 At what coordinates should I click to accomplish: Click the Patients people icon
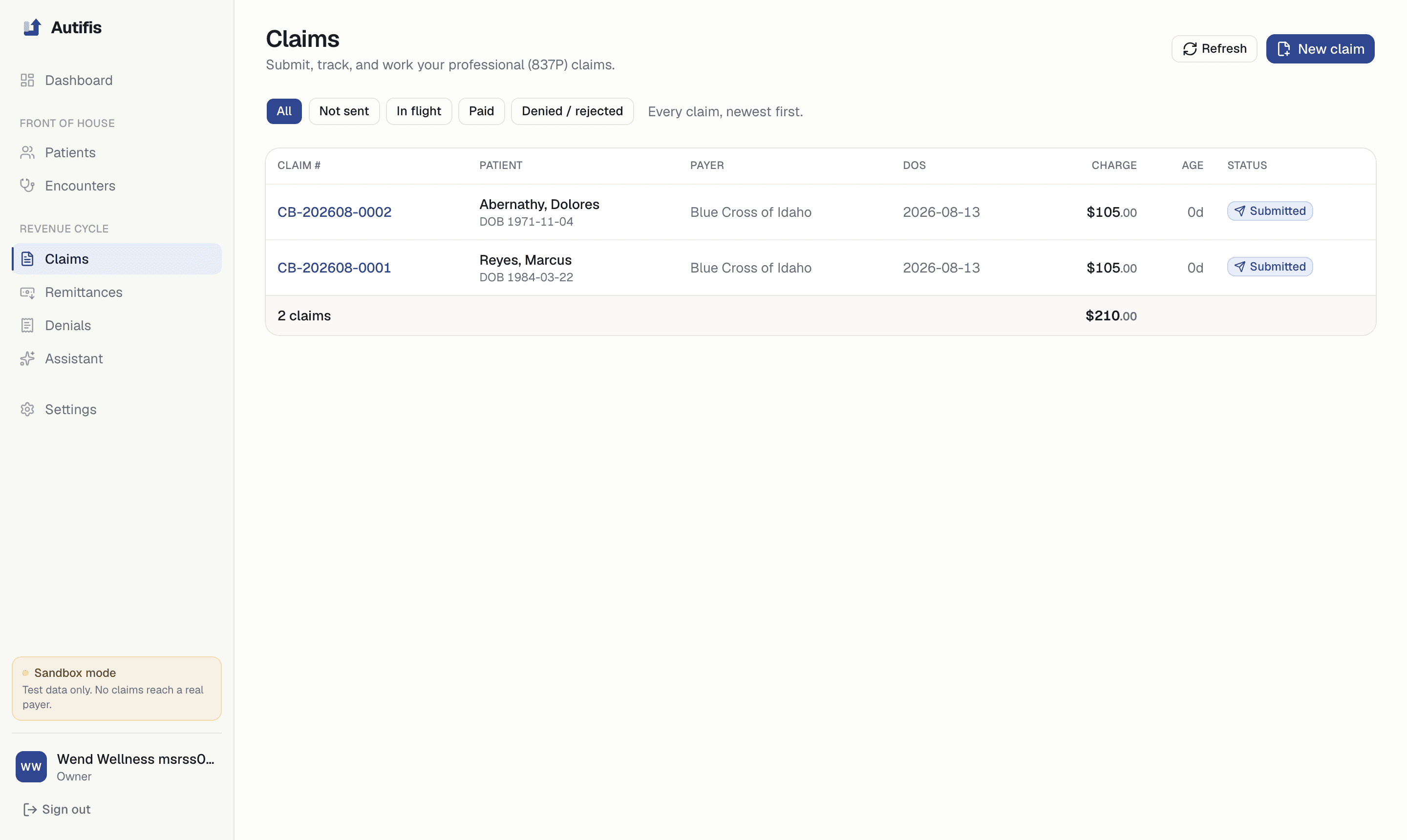(27, 153)
